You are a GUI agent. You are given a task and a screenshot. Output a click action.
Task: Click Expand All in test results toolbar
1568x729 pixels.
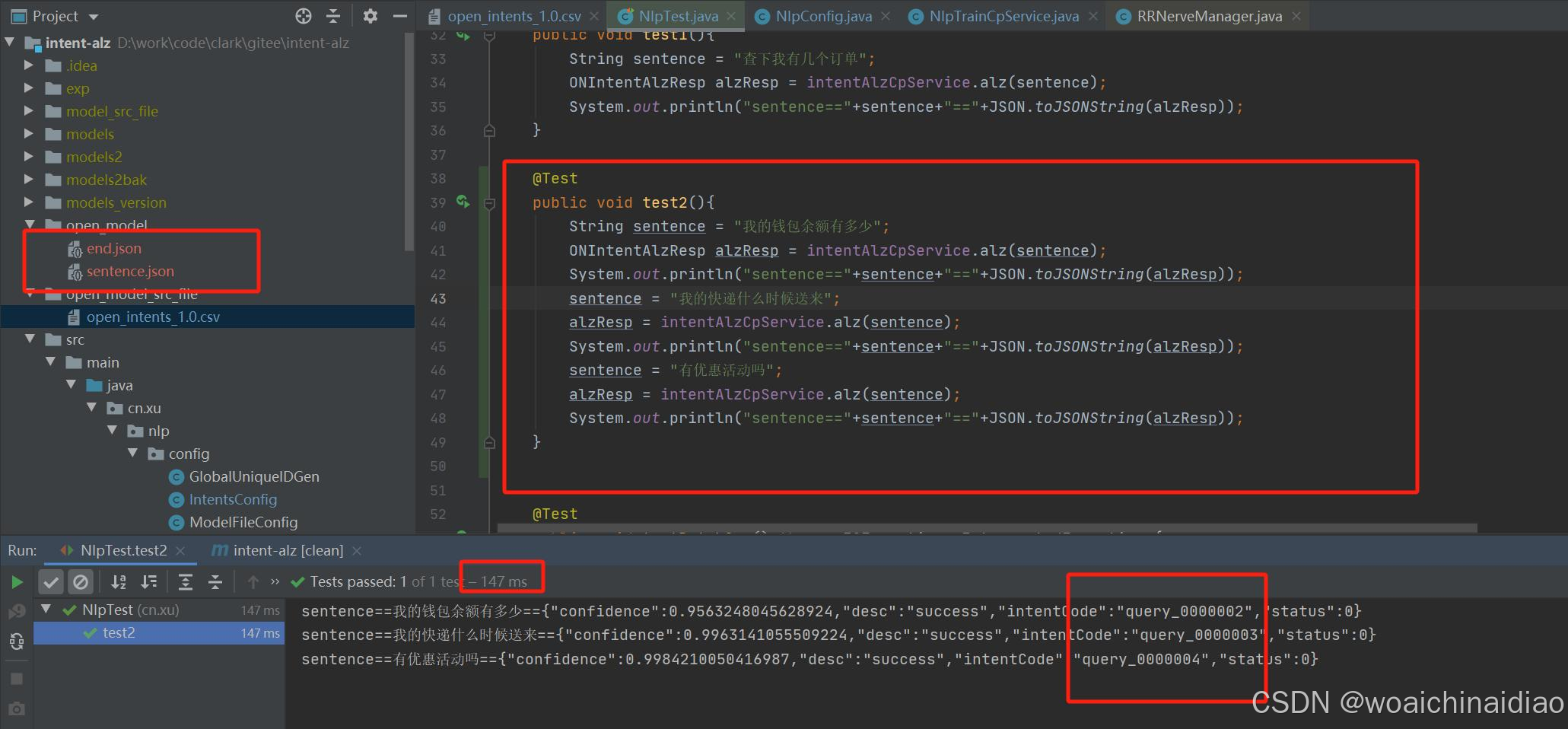pos(185,582)
